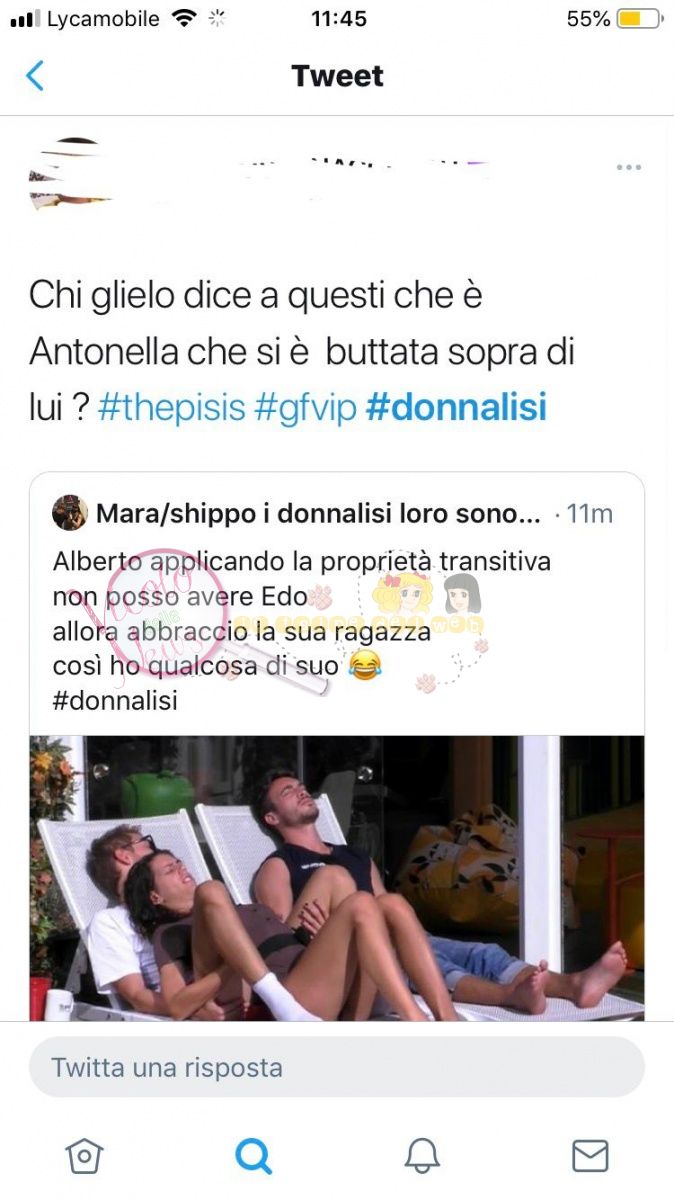Viewport: 674px width, 1200px height.
Task: Tap the 11m timestamp on the quoted tweet
Action: 589,514
